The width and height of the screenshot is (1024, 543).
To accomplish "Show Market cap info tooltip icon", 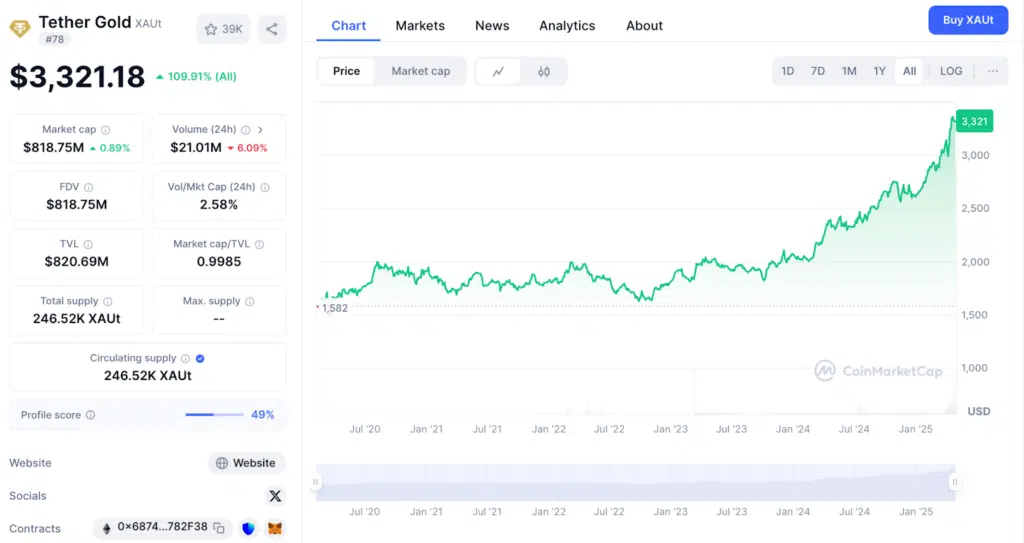I will point(105,130).
